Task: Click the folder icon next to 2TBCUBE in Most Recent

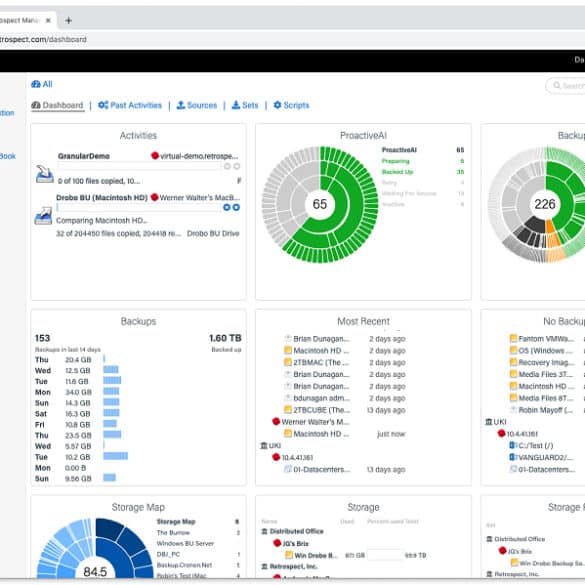Action: point(288,410)
